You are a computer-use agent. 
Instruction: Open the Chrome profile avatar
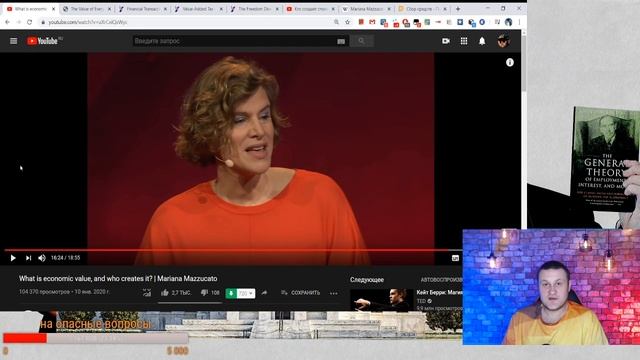point(509,22)
